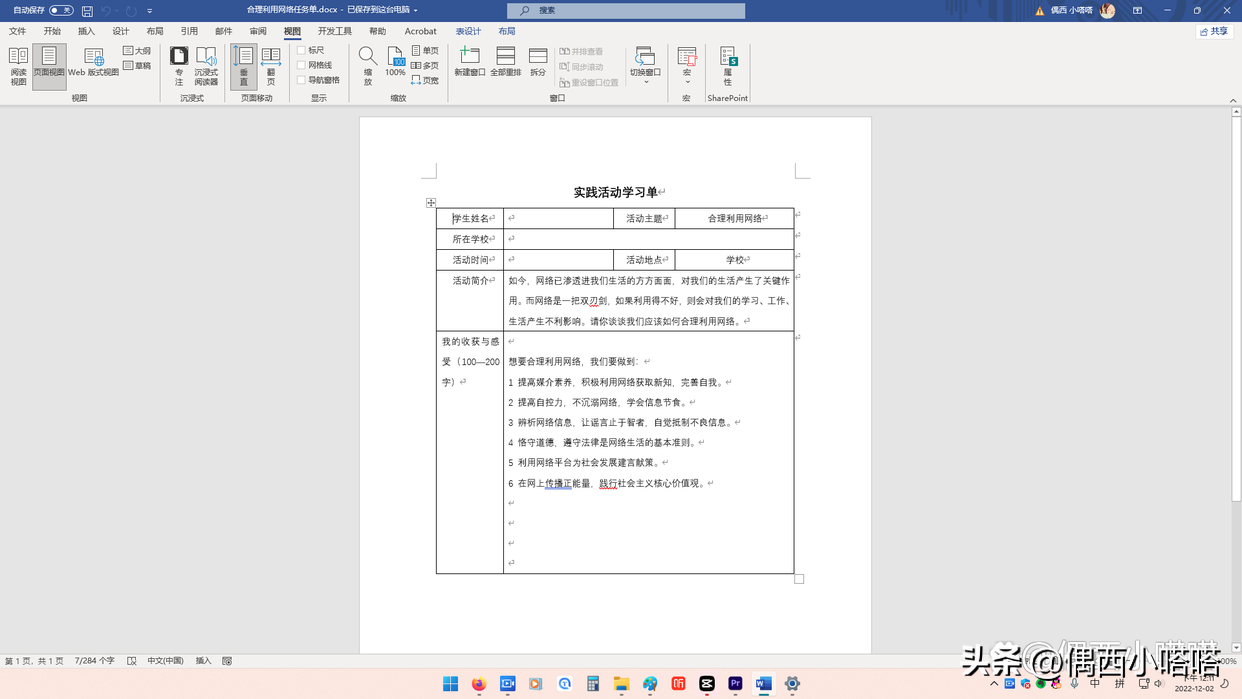1242x699 pixels.
Task: Set zoom to 100% via the ribbon icon
Action: [395, 62]
